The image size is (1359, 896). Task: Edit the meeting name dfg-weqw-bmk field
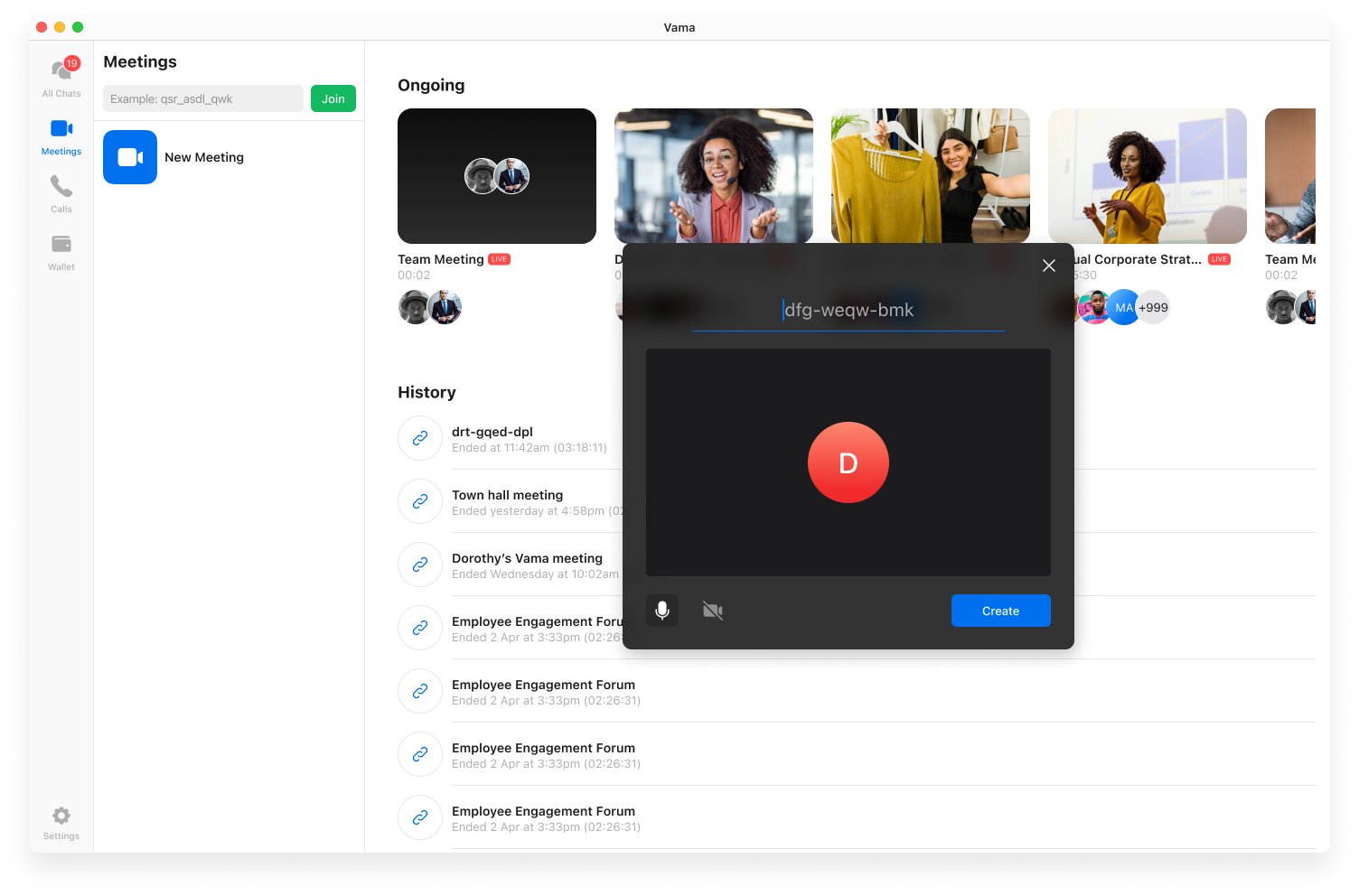coord(848,311)
